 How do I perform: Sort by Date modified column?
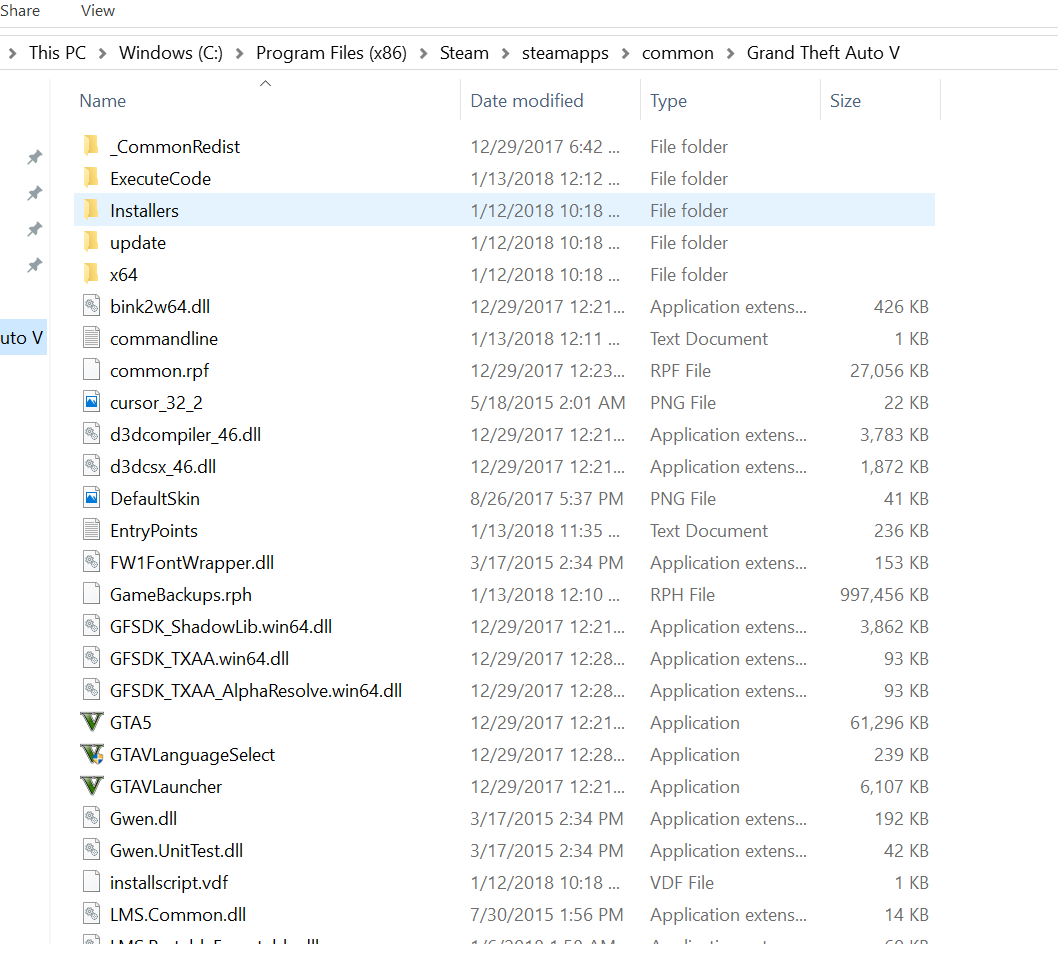coord(527,101)
